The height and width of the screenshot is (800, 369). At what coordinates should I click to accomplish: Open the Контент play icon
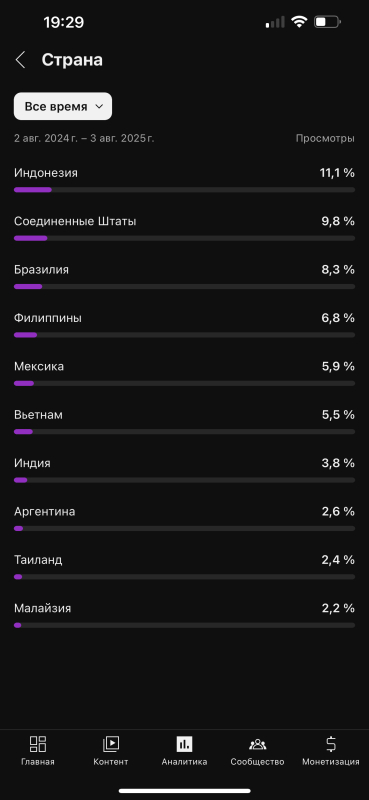point(111,744)
